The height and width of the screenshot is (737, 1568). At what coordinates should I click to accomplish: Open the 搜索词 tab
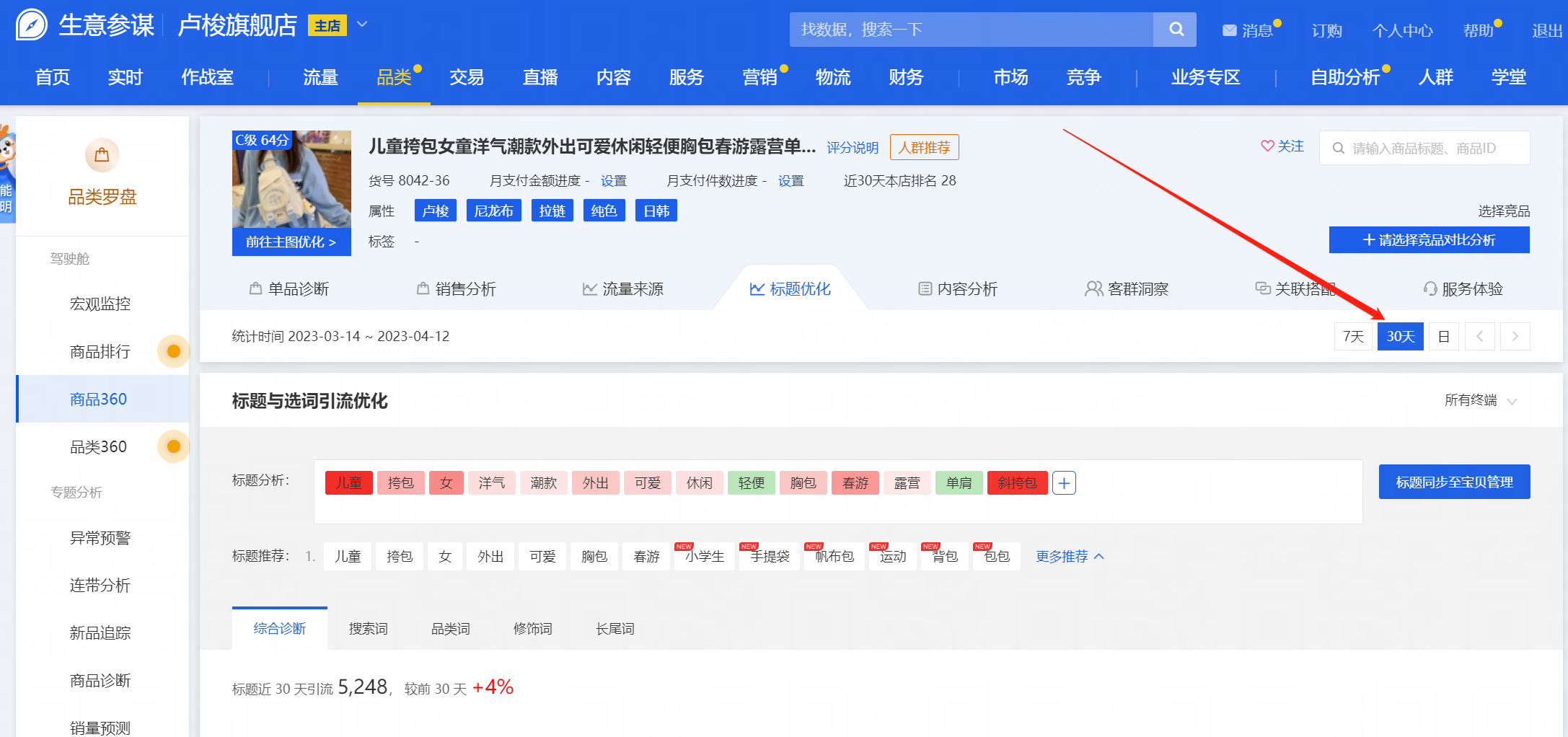[368, 629]
